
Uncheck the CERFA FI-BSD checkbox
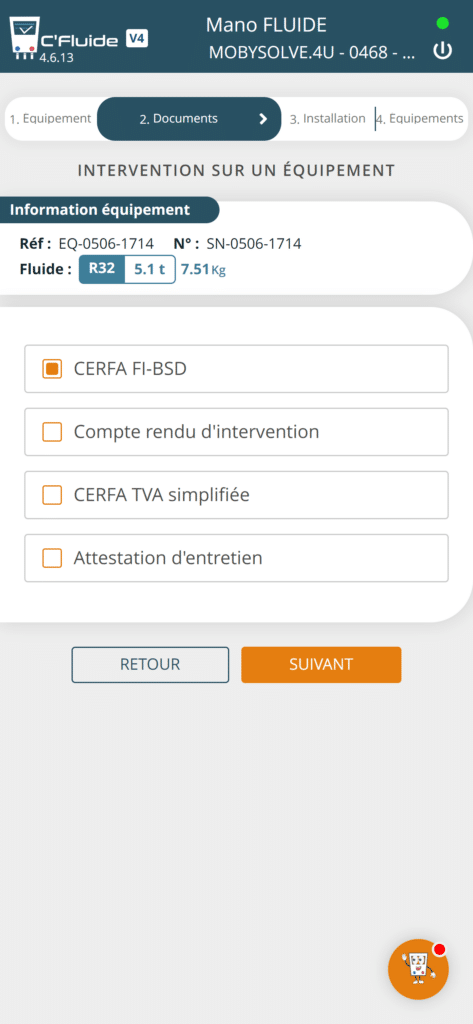[x=52, y=369]
